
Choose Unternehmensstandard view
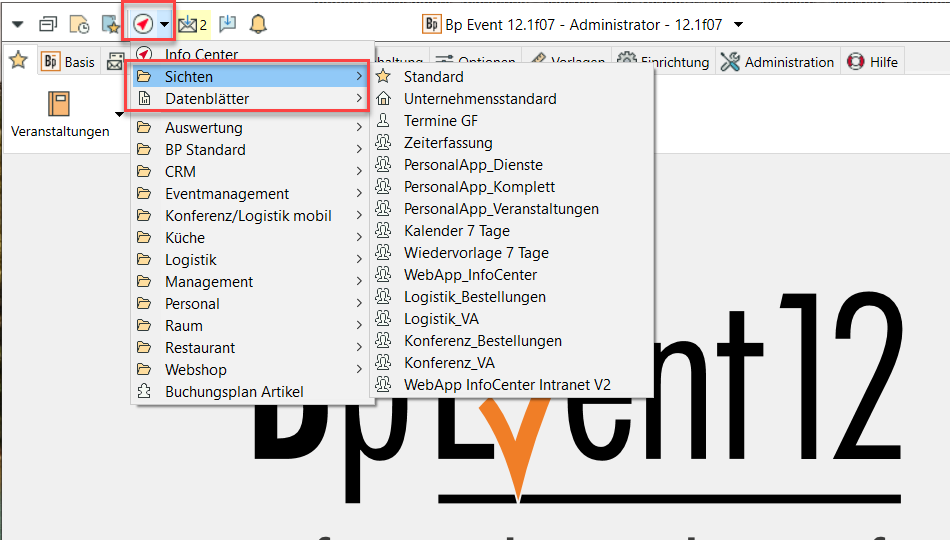point(480,99)
